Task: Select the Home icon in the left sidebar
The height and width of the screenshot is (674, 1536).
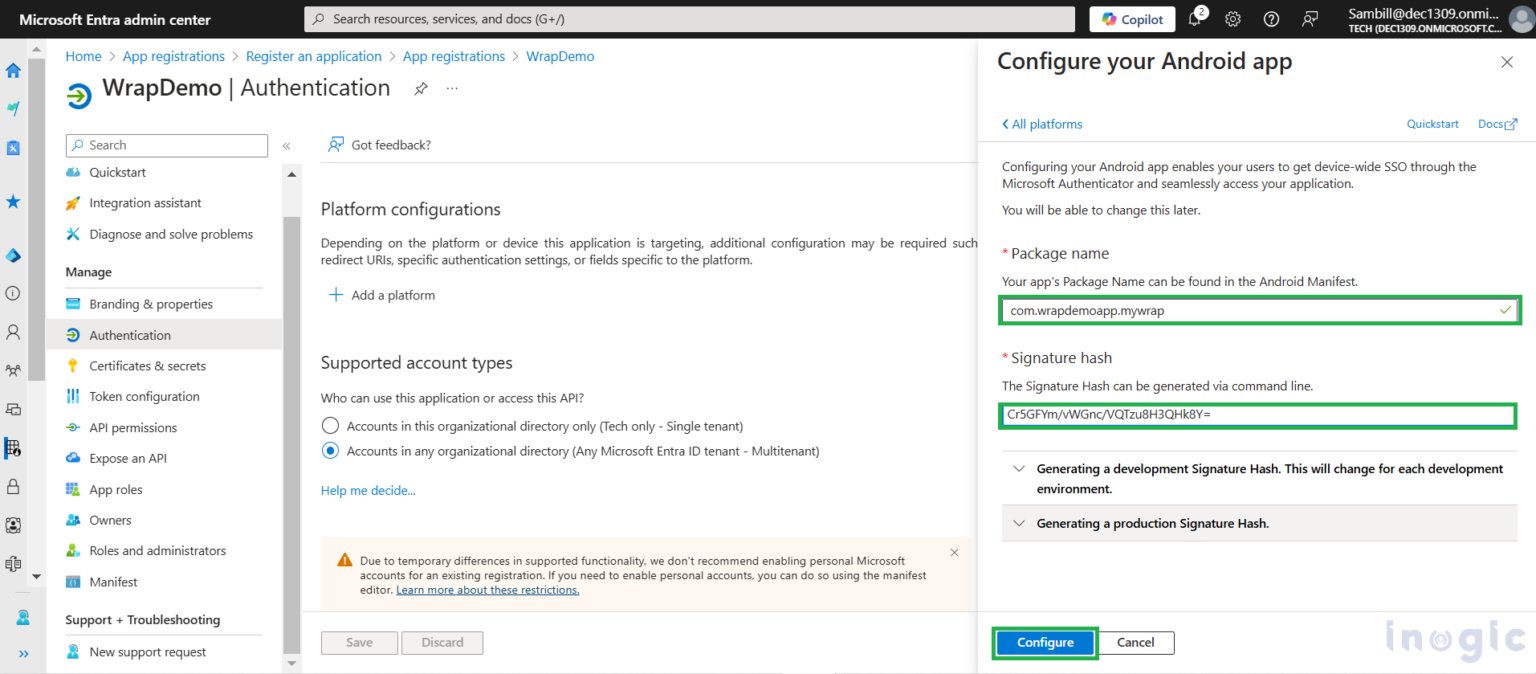Action: (x=14, y=71)
